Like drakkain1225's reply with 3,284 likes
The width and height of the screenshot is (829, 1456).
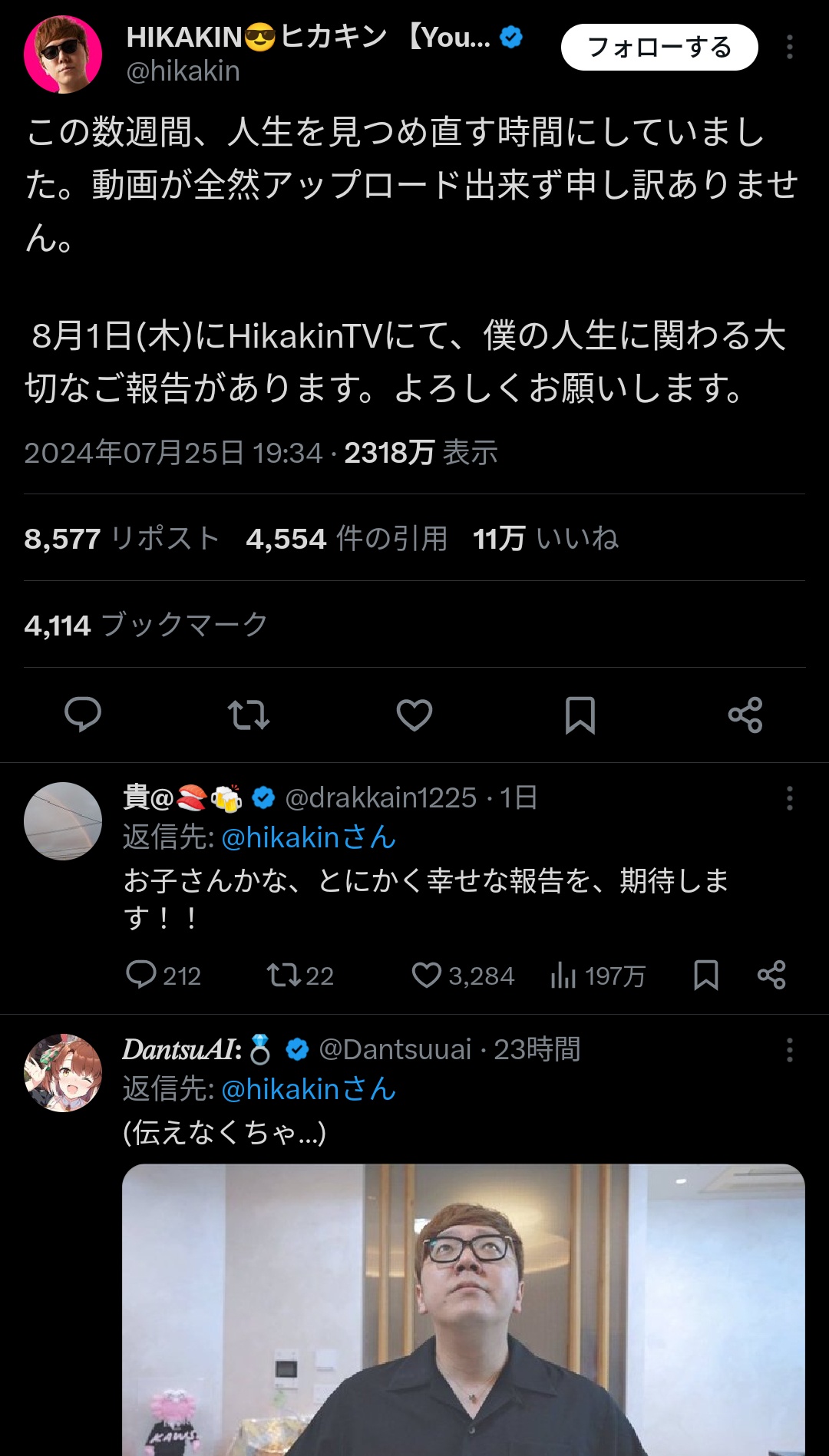[463, 976]
